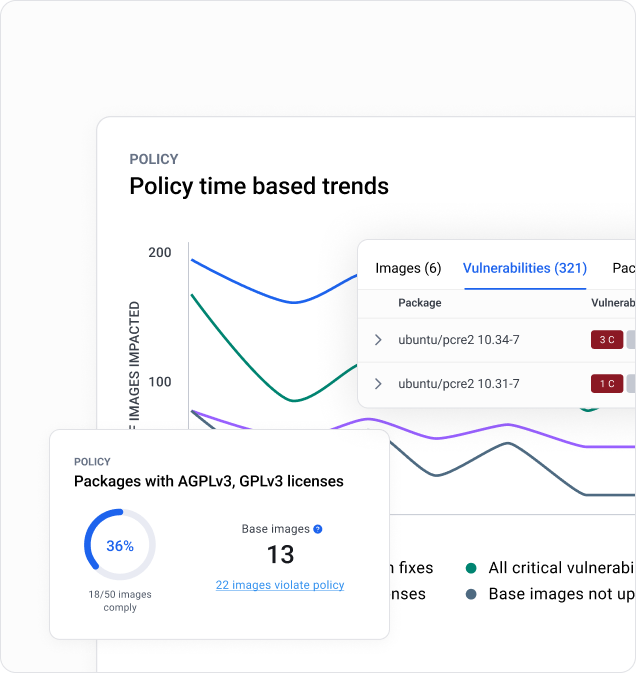Click the info icon beside Base images

click(x=318, y=529)
